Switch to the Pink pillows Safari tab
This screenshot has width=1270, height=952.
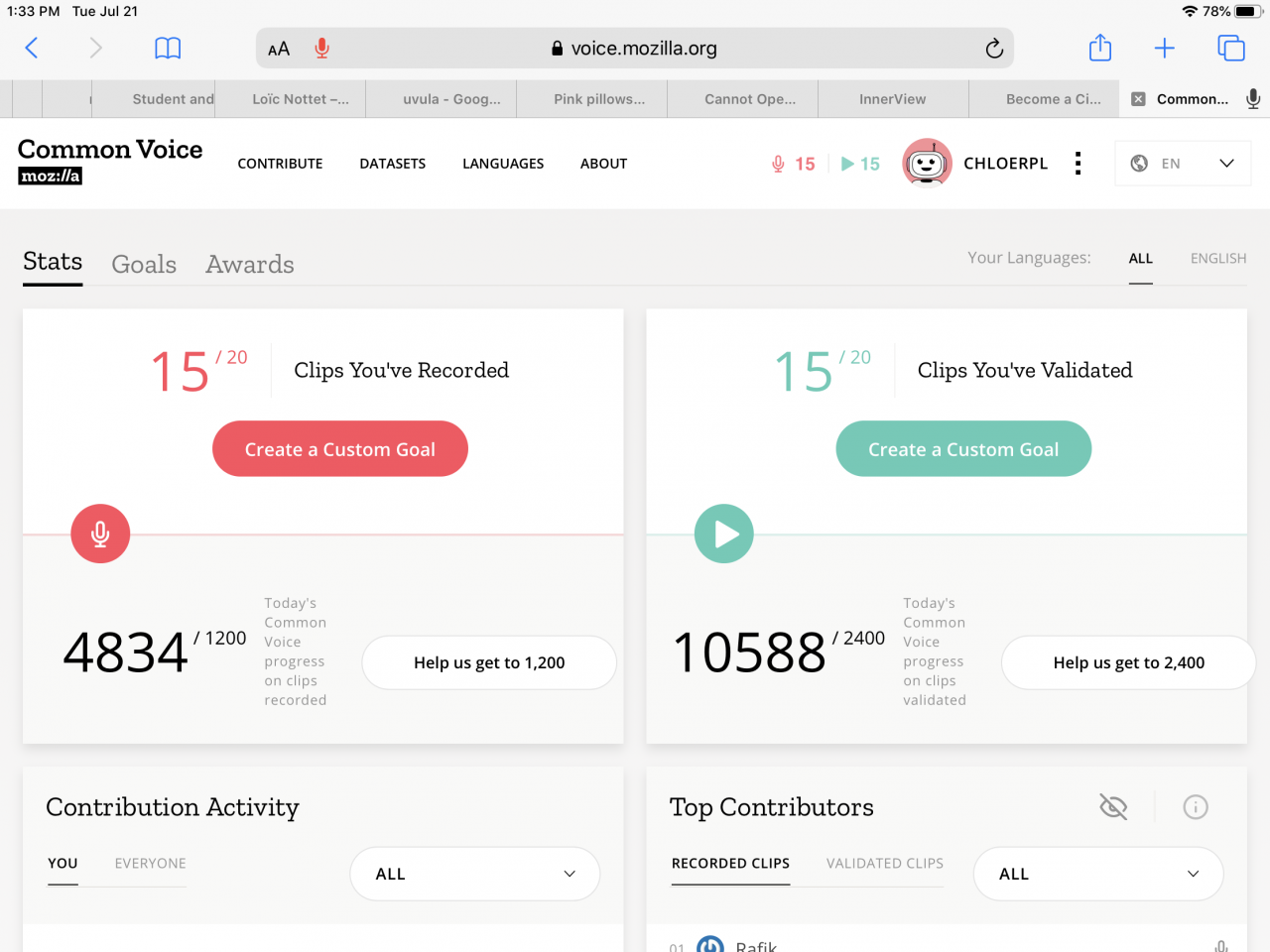point(592,99)
